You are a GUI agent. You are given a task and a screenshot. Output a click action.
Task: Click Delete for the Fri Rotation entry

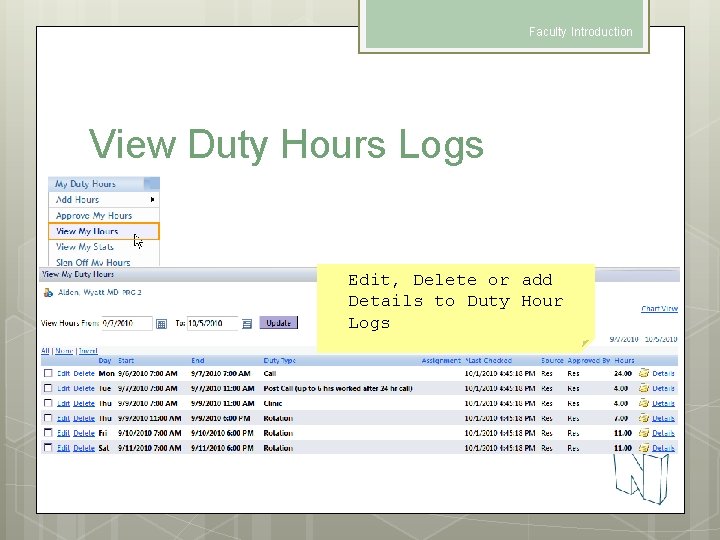84,433
